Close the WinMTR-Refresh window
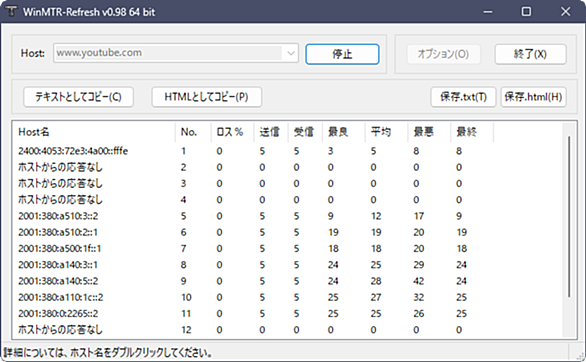Screen dimensions: 586x362 click(x=565, y=12)
